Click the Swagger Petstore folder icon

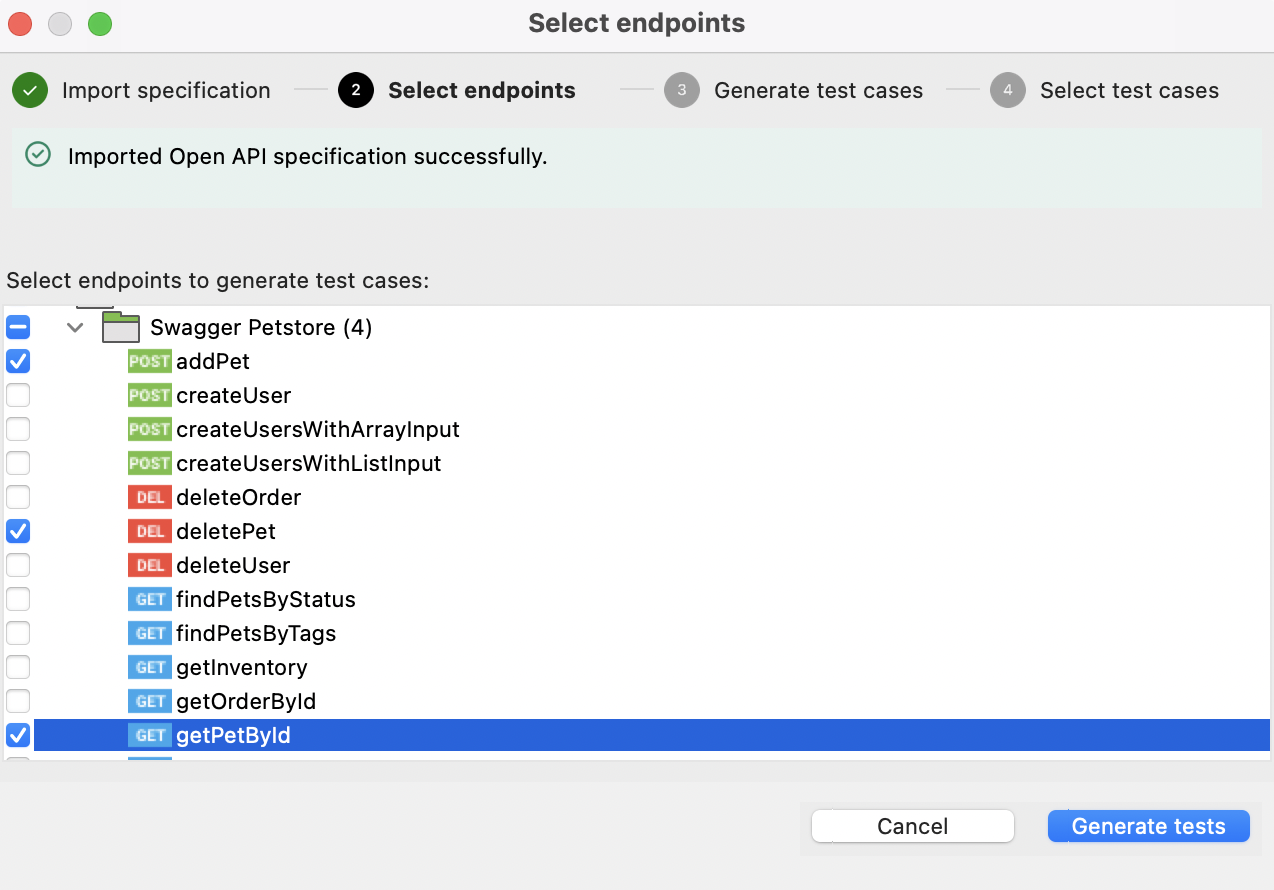pyautogui.click(x=120, y=326)
